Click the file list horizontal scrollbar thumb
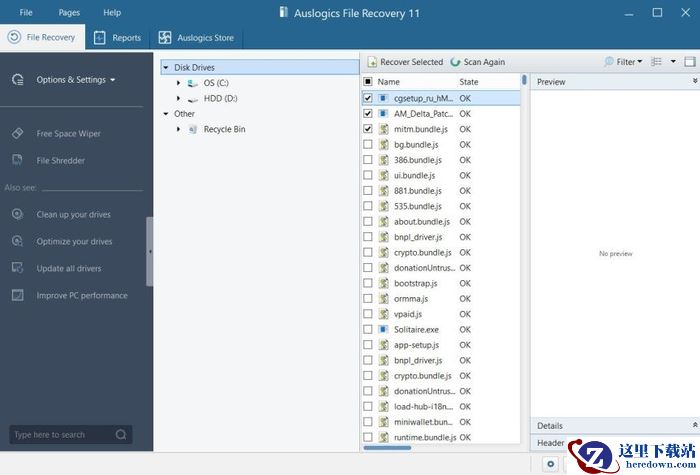The height and width of the screenshot is (475, 700). pyautogui.click(x=387, y=448)
